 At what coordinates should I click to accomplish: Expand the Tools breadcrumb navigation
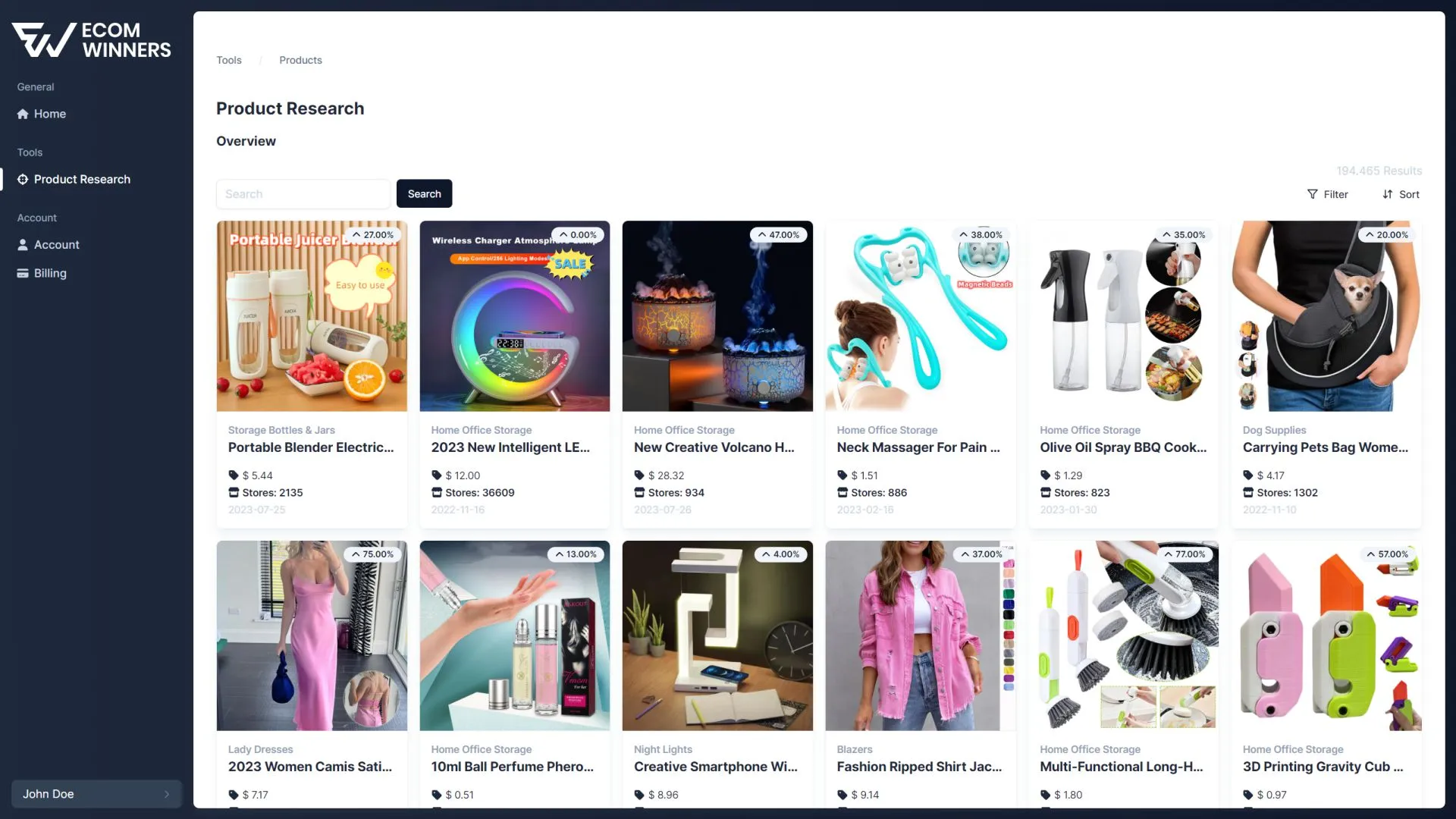(x=229, y=60)
